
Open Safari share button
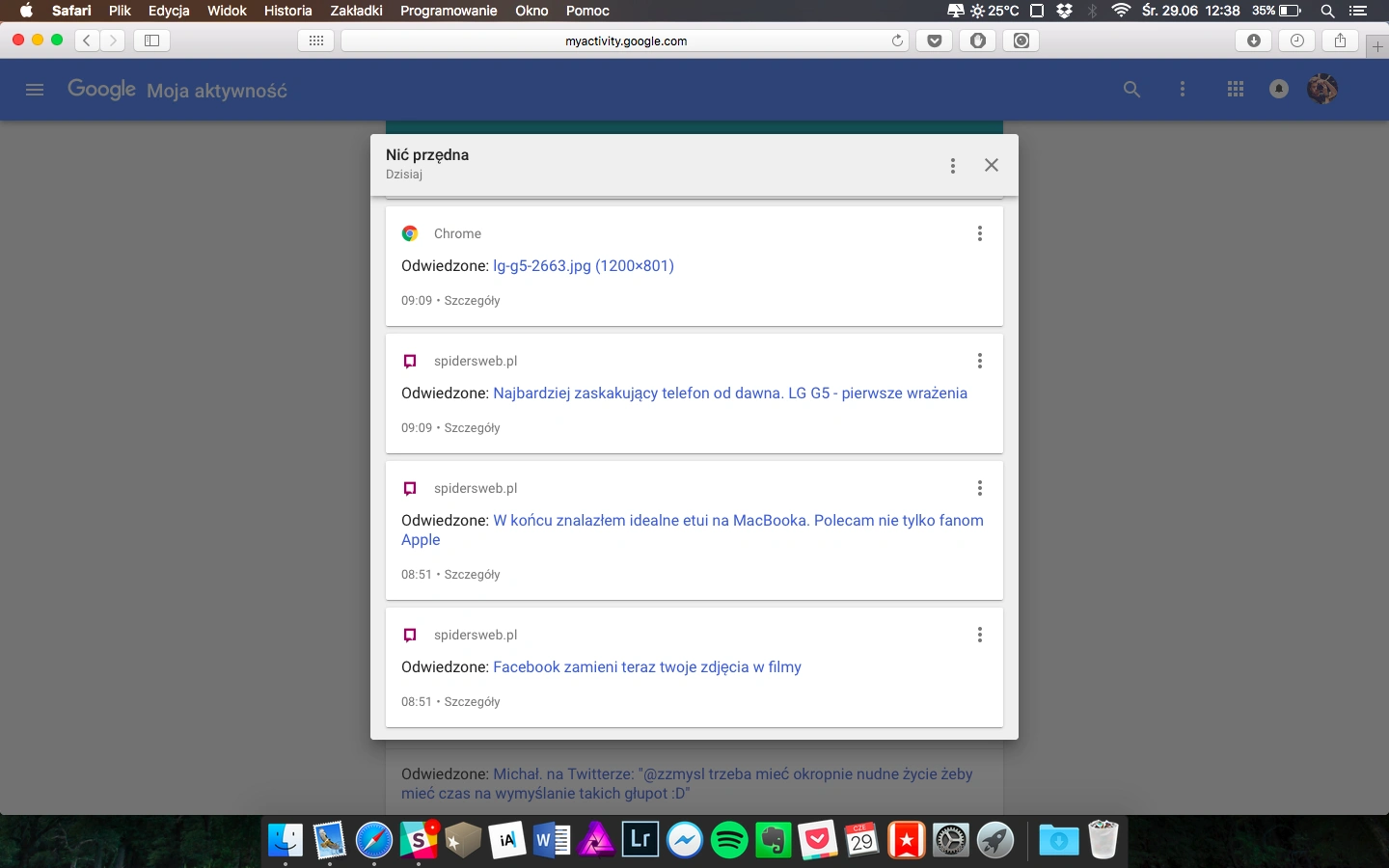1340,41
